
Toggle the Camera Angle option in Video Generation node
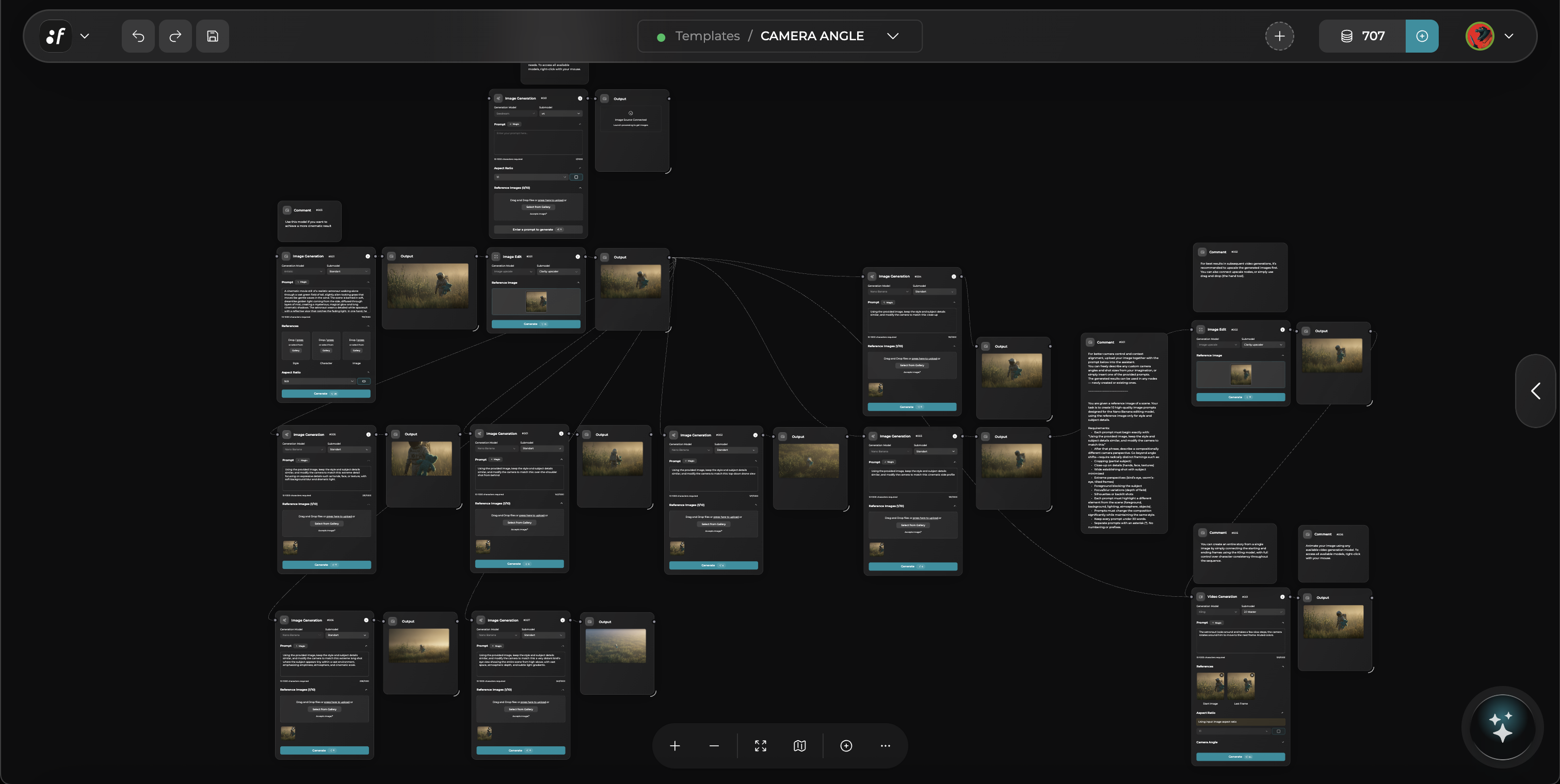[1283, 742]
